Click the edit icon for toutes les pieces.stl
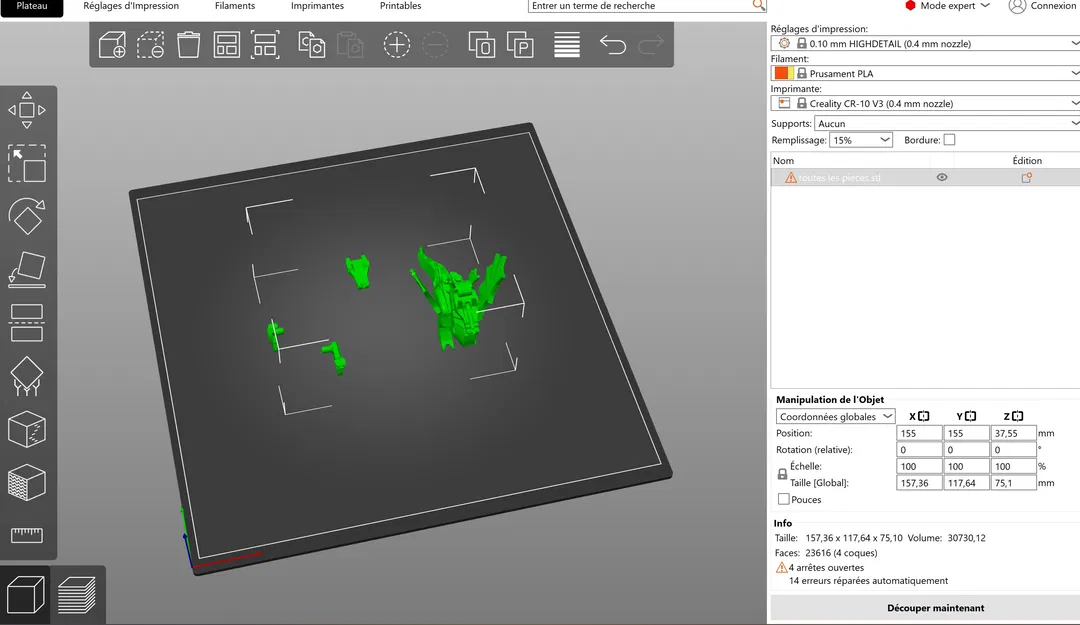Image resolution: width=1080 pixels, height=625 pixels. tap(1026, 178)
